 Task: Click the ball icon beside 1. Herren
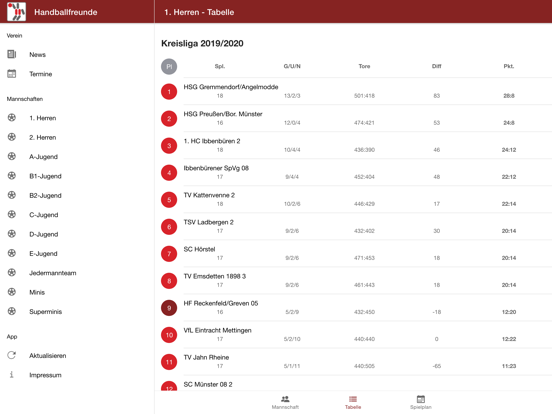[12, 118]
